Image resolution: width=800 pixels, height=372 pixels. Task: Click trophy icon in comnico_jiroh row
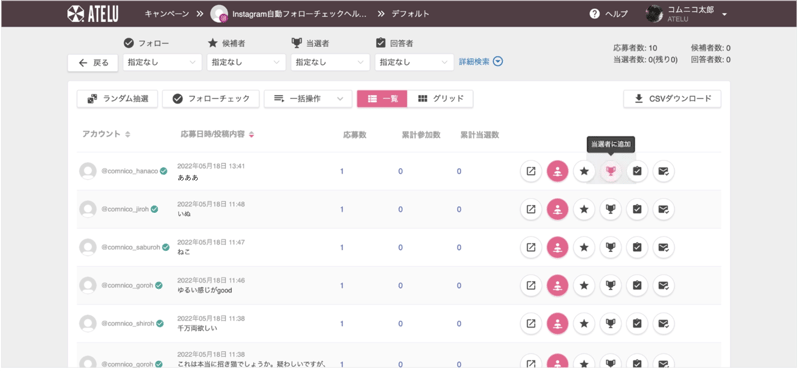point(611,209)
